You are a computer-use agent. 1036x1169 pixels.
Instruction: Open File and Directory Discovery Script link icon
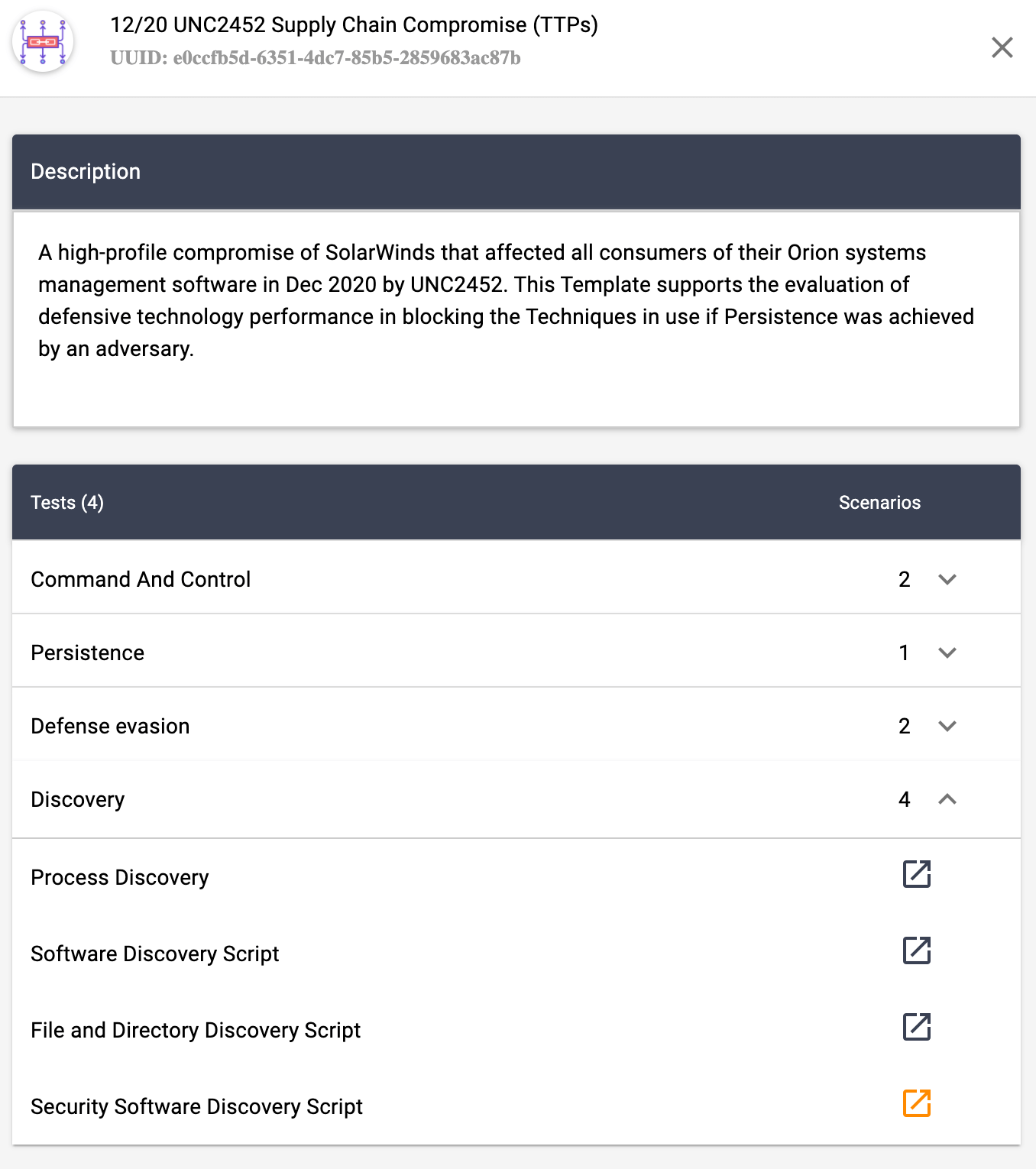click(x=916, y=1027)
